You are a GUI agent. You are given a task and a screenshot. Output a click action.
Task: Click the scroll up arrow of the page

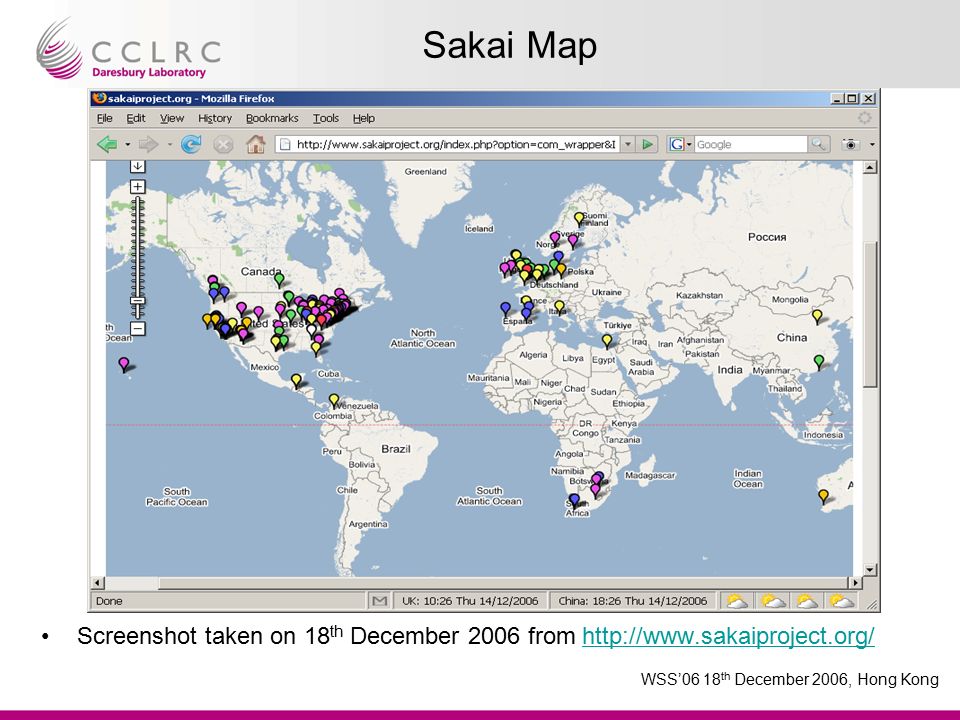[871, 167]
